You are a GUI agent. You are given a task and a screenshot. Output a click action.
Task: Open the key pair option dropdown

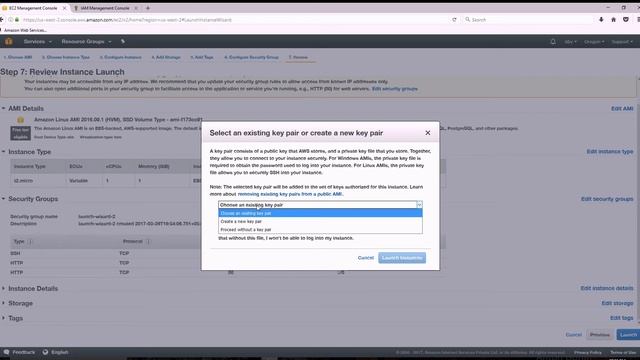320,204
